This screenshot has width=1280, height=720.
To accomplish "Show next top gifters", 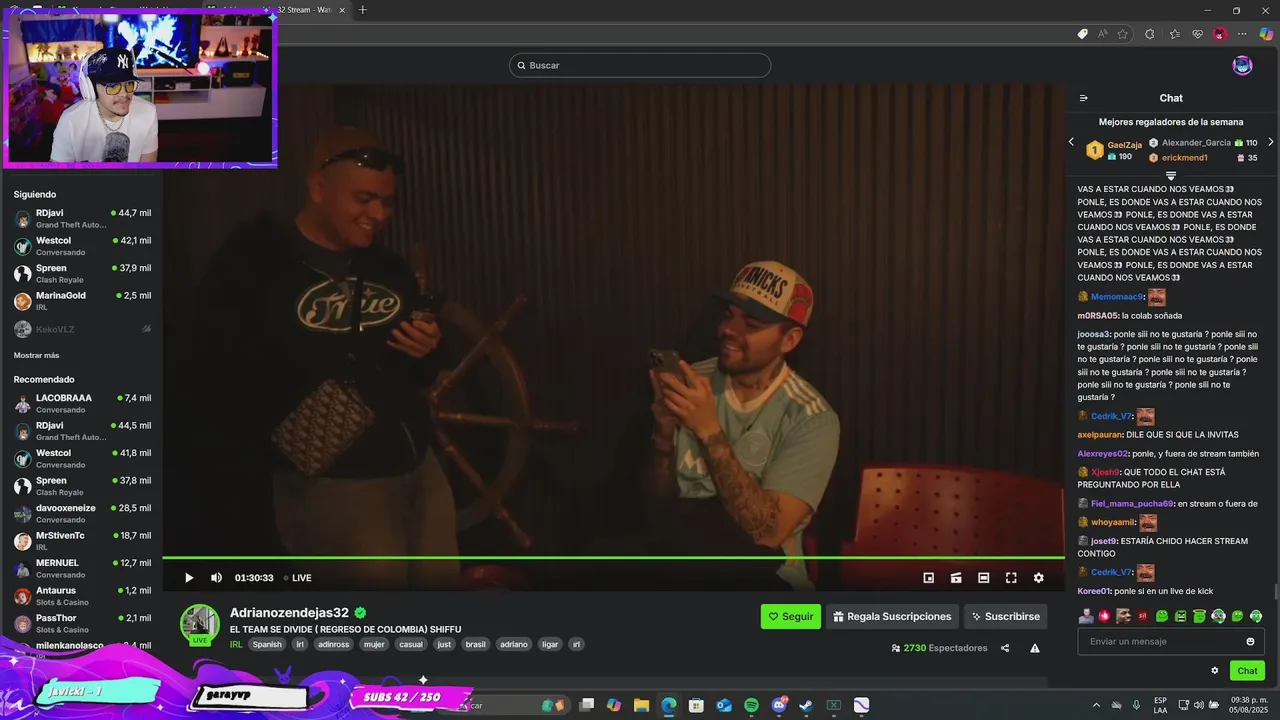I will [x=1271, y=142].
